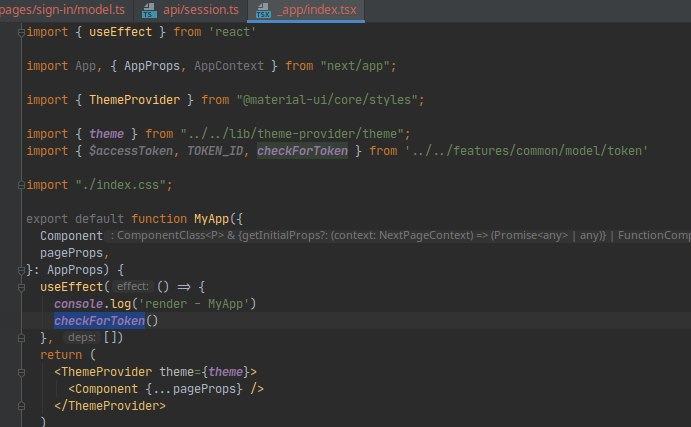Switch to the pages/sign-in/model.ts tab
Image resolution: width=691 pixels, height=427 pixels.
pyautogui.click(x=62, y=10)
